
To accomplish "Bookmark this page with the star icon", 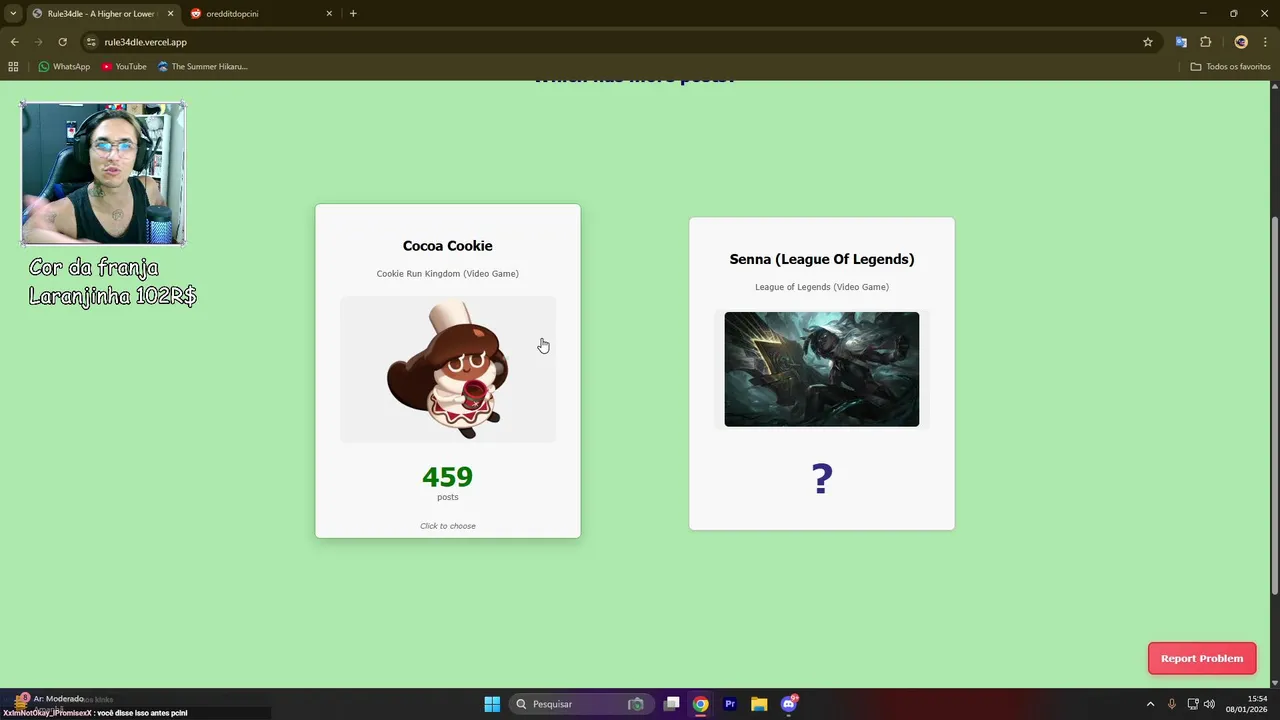I will [1148, 42].
